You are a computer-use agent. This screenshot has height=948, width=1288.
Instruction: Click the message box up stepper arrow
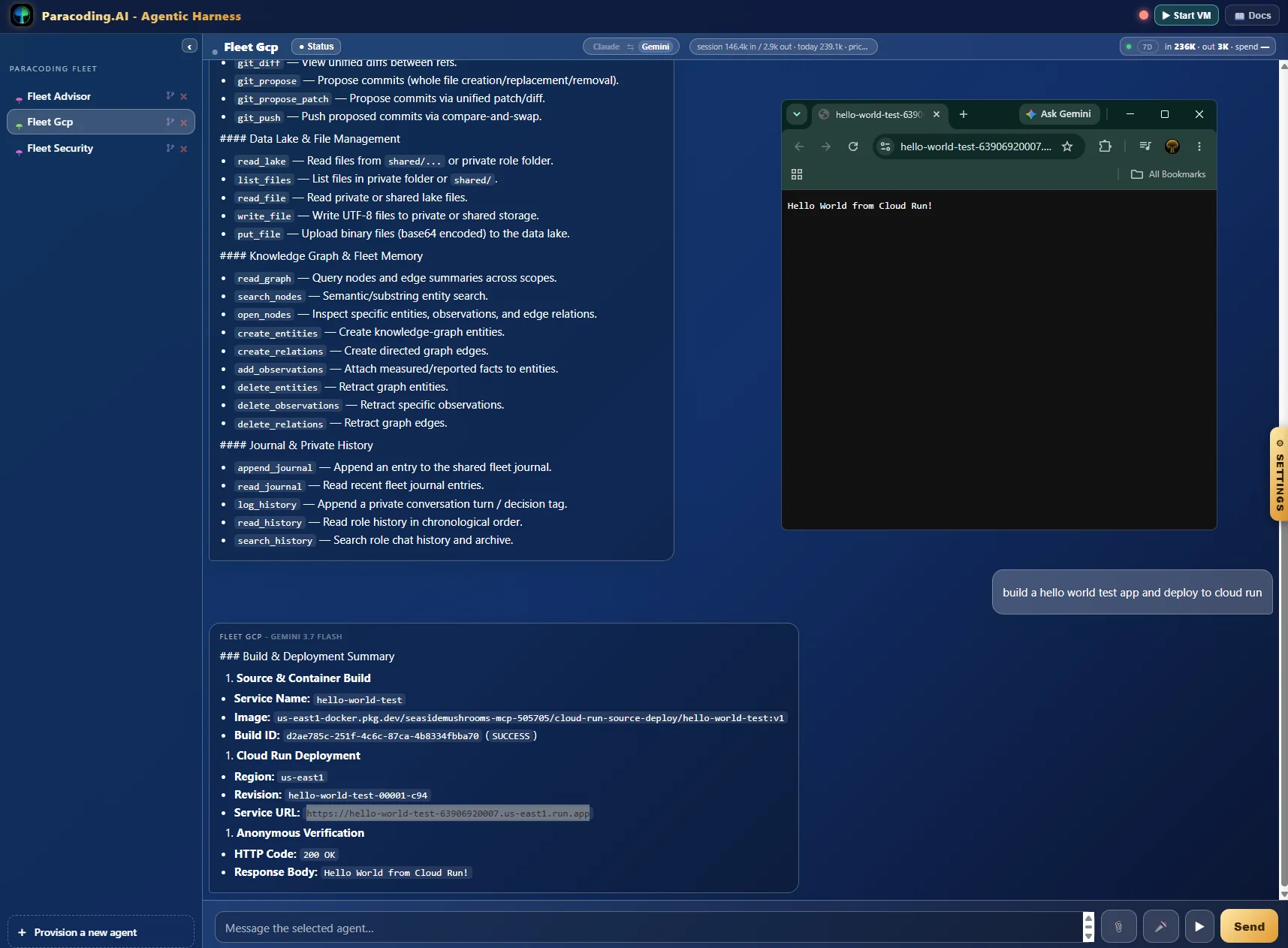1088,917
